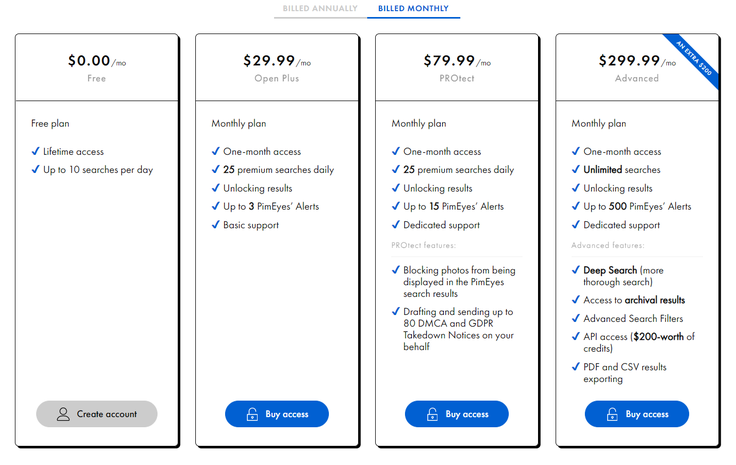Click the checkmark beside Deep Search
The width and height of the screenshot is (736, 465).
[x=575, y=270]
